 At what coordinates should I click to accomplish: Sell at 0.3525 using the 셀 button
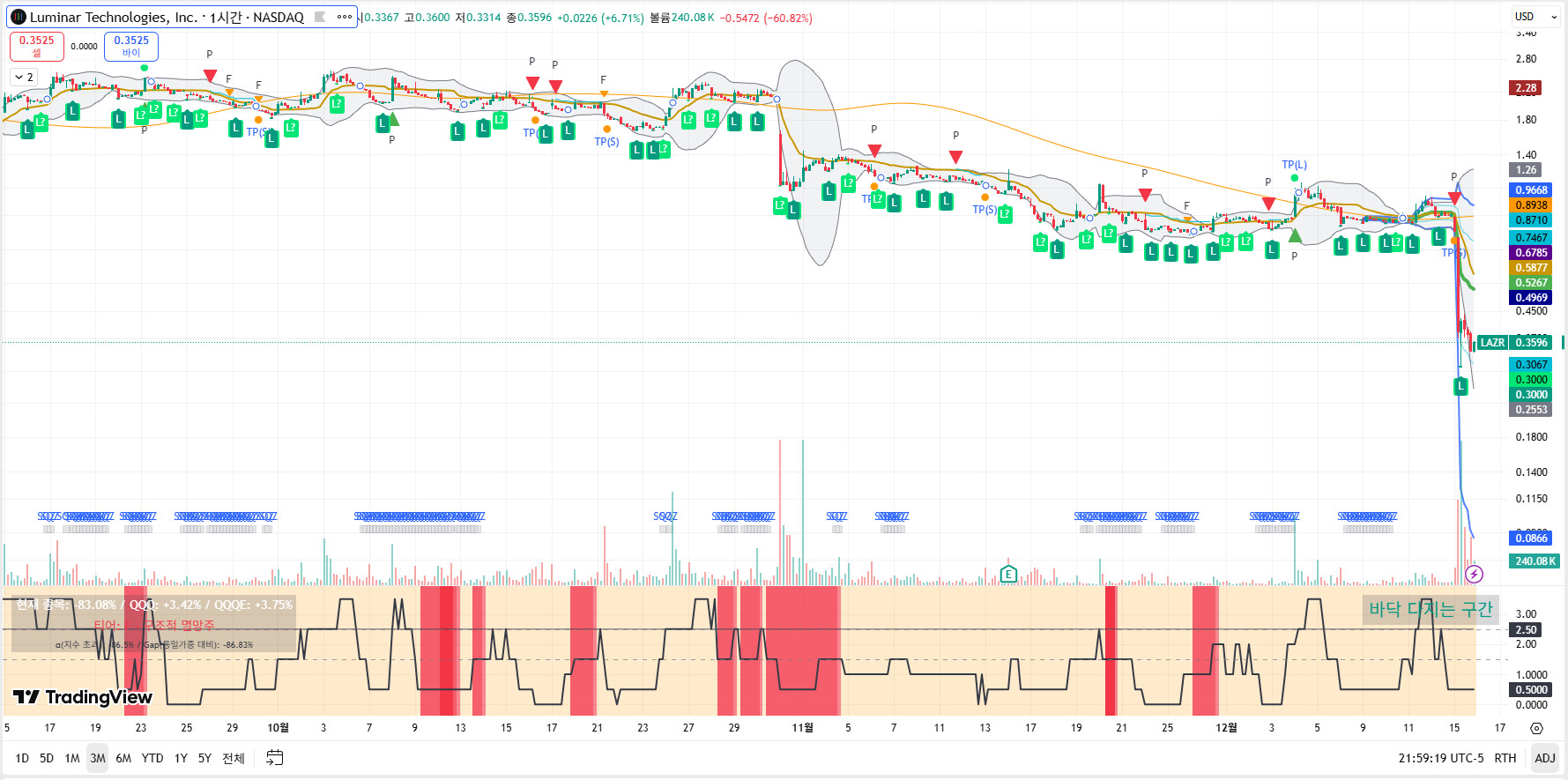point(36,47)
